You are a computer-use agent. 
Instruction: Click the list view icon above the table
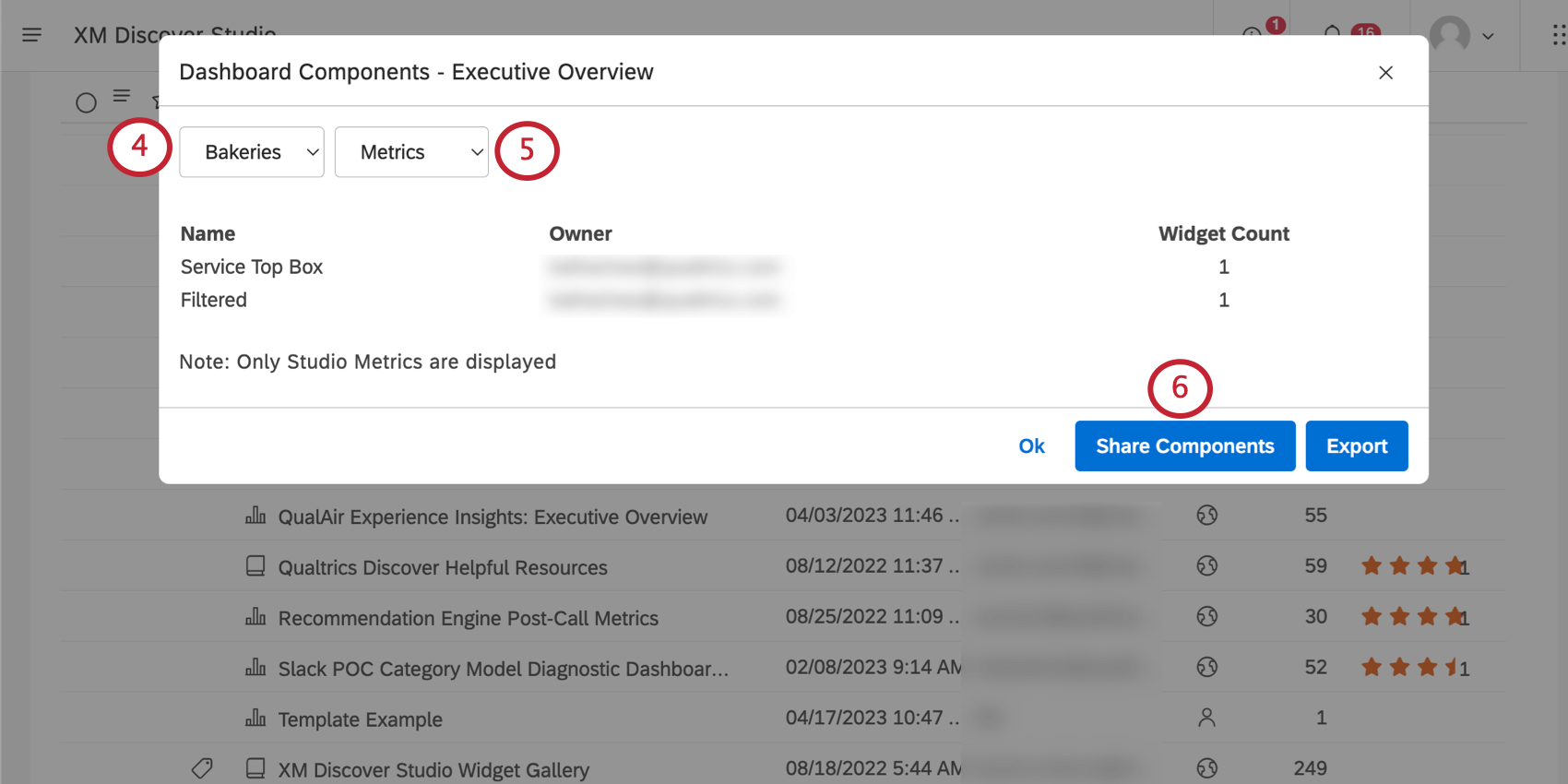click(122, 96)
